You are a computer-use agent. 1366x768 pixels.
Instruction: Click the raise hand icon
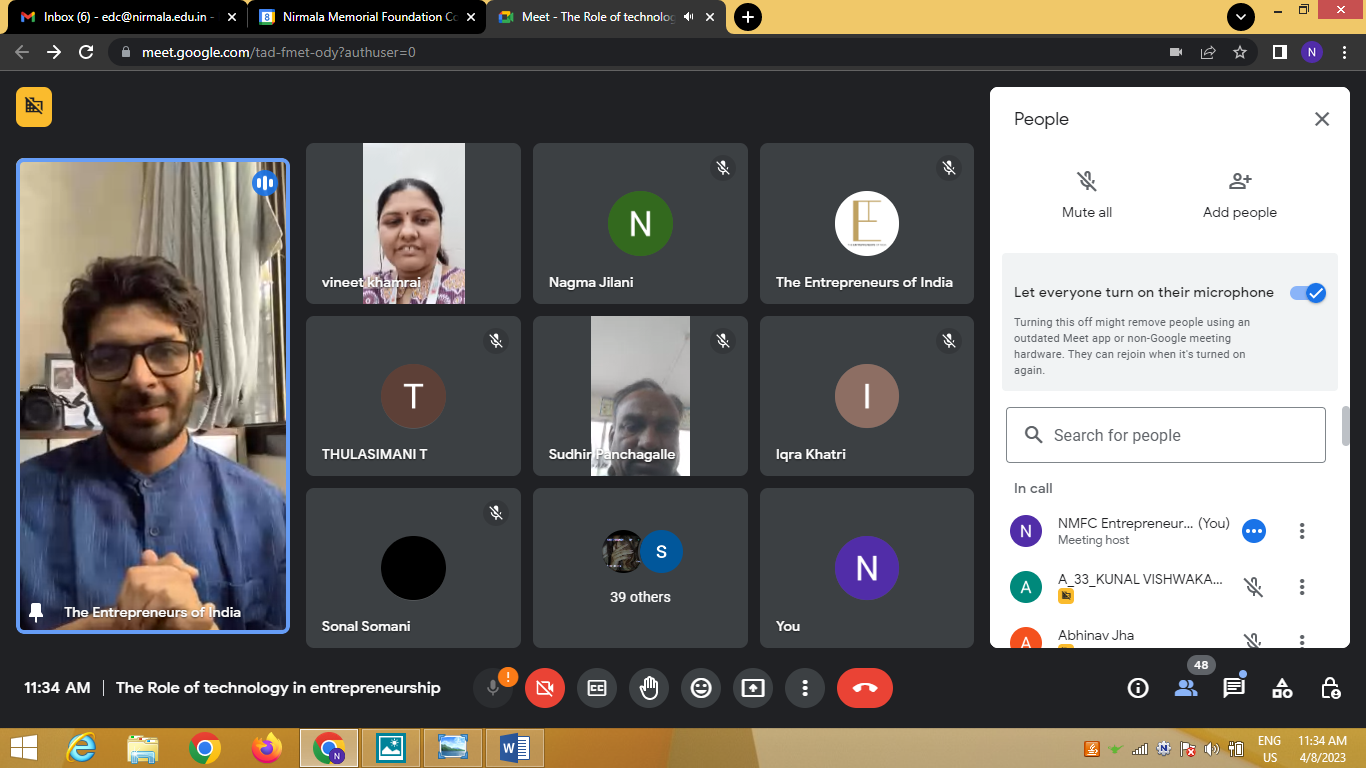click(x=649, y=688)
